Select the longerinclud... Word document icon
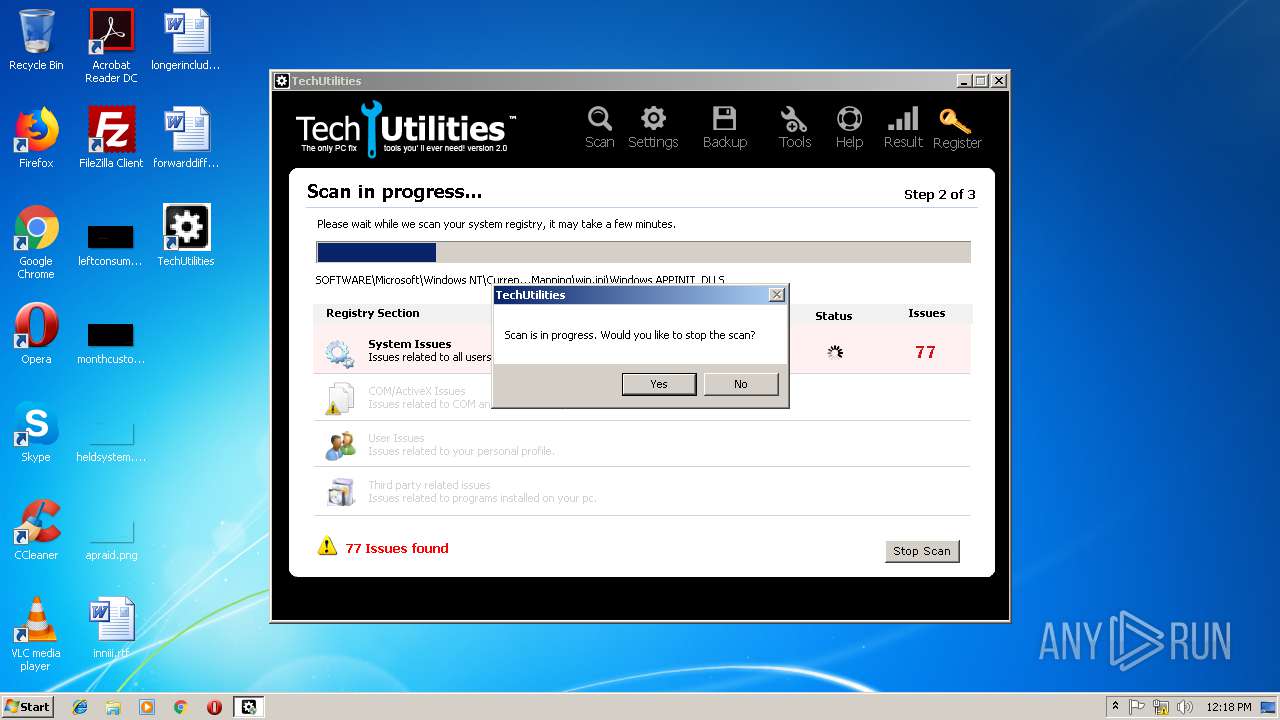 [186, 40]
